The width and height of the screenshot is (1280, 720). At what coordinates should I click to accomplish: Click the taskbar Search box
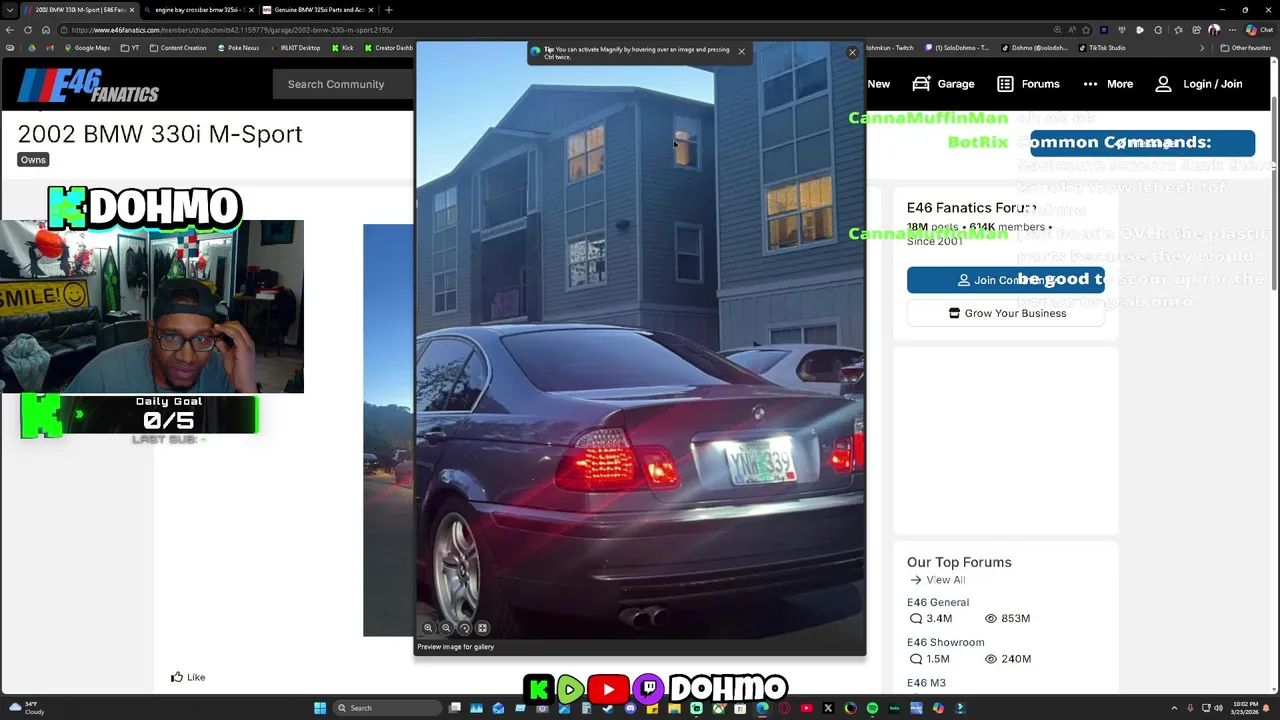[x=387, y=708]
